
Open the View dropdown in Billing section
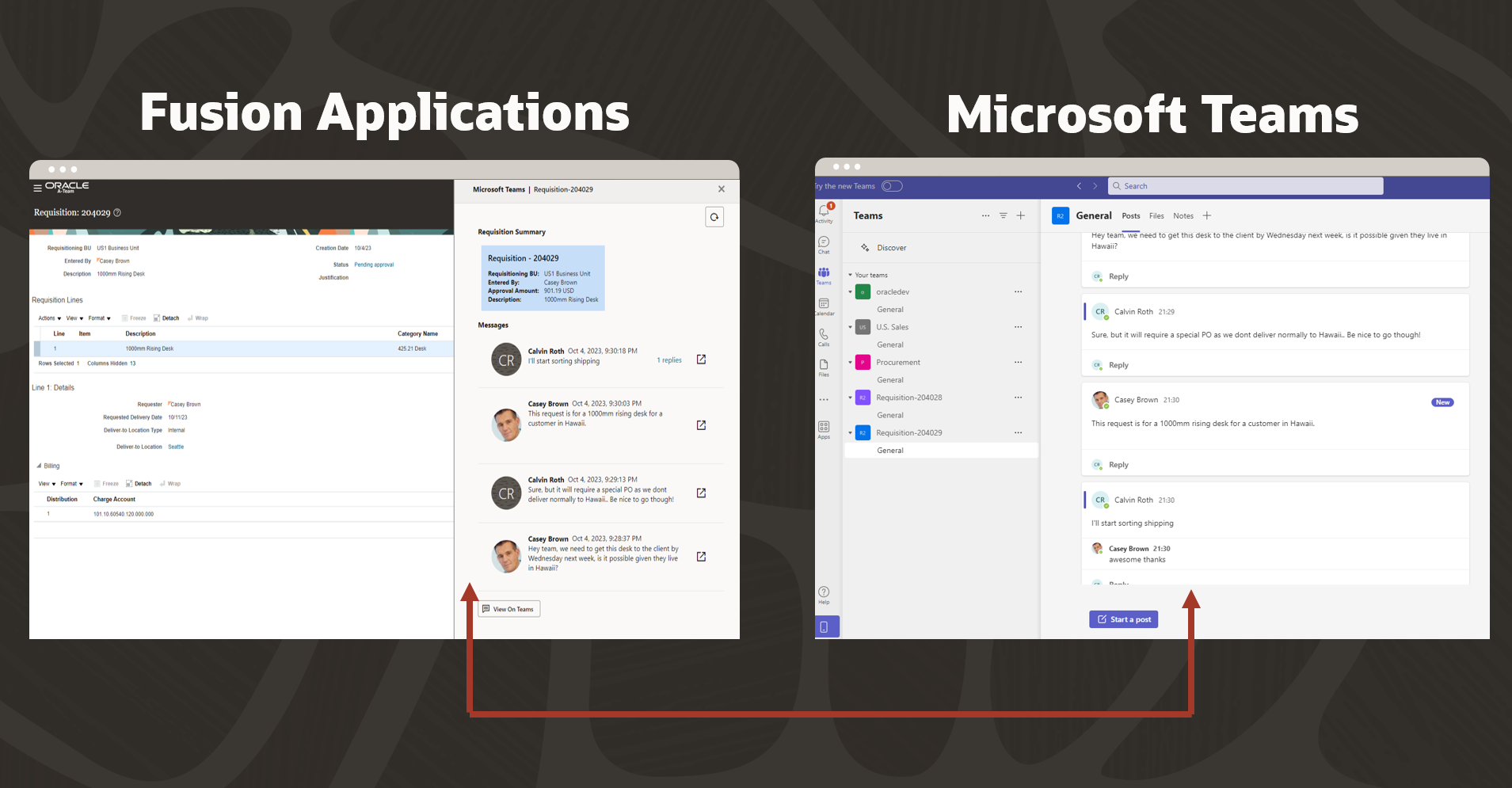(x=47, y=484)
